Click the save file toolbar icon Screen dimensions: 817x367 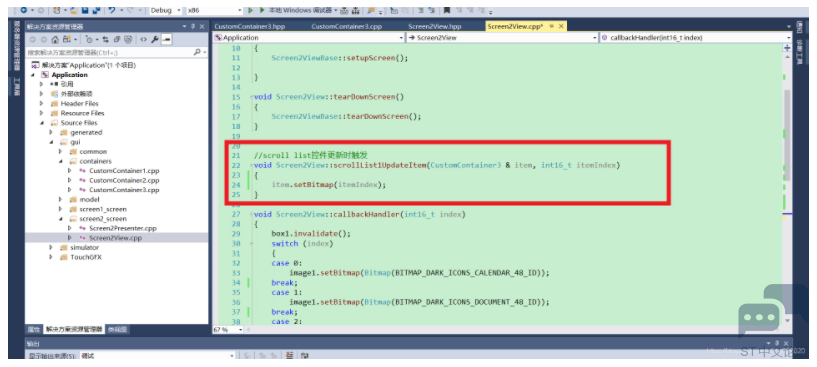85,10
